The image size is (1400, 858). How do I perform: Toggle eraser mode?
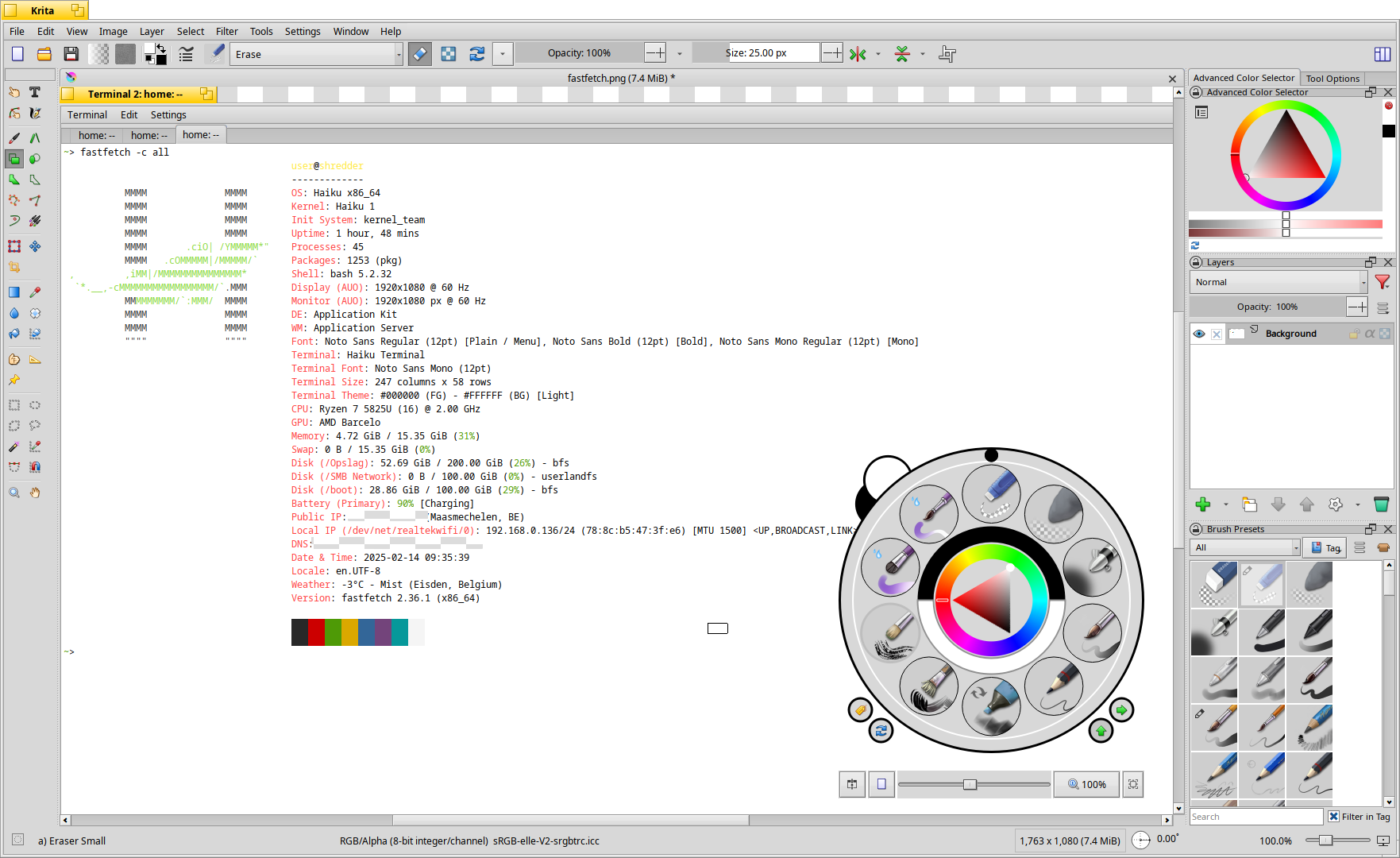pyautogui.click(x=420, y=54)
